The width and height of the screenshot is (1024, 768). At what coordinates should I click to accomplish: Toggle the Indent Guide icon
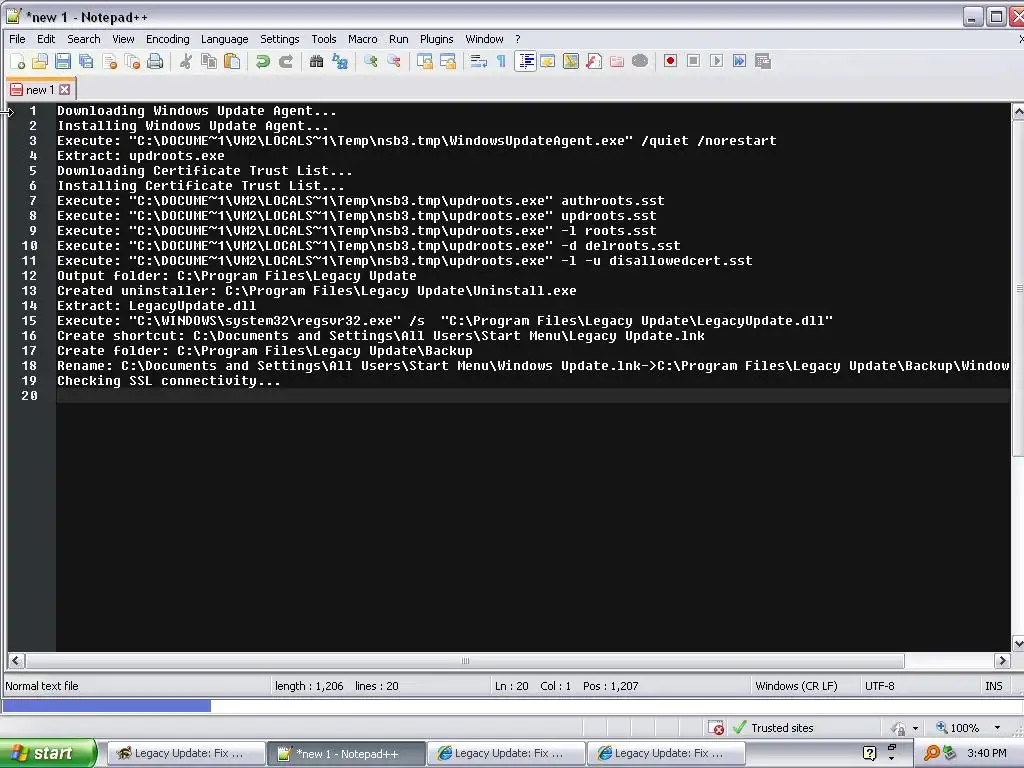pos(525,61)
